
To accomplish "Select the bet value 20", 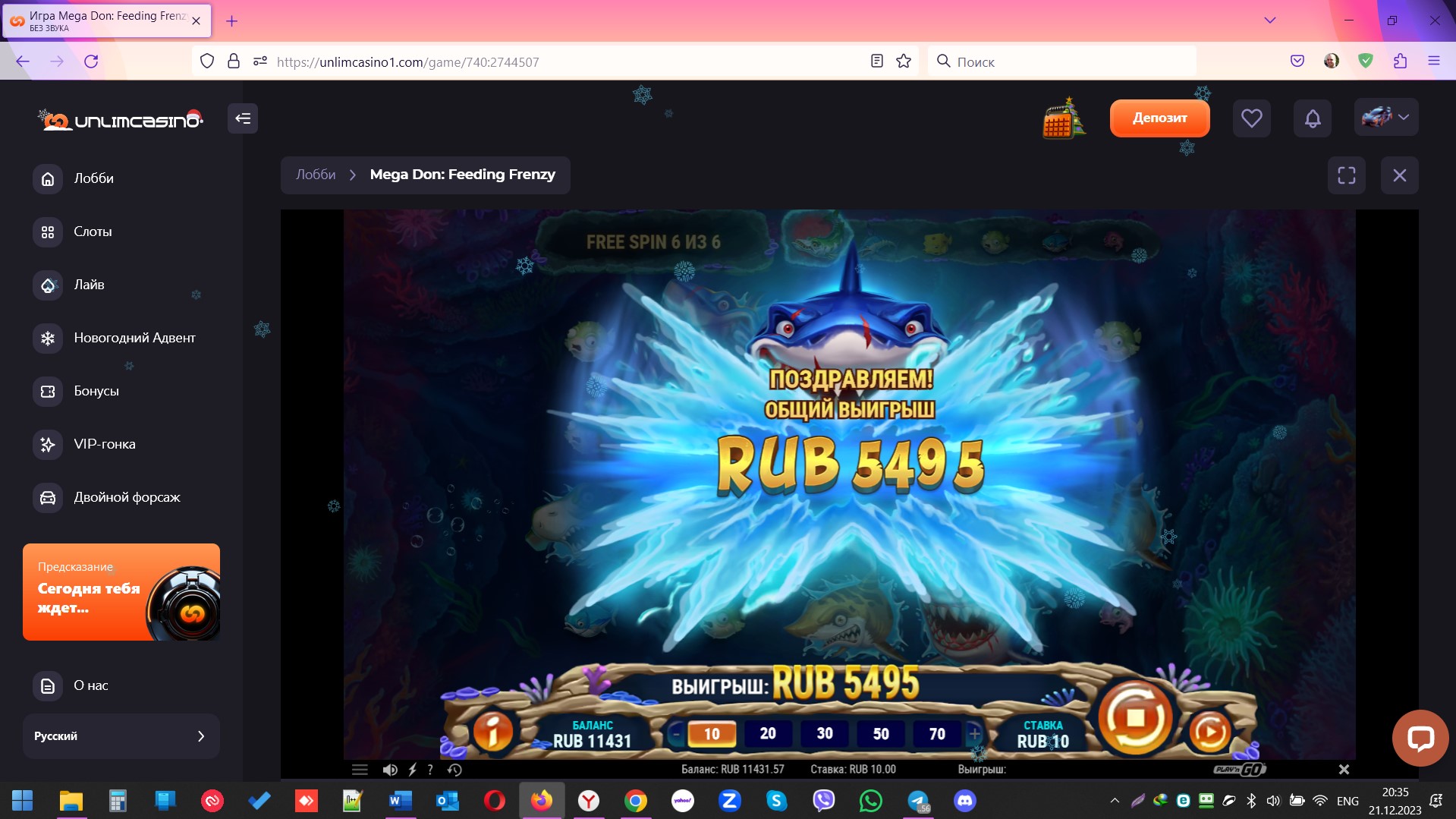I will coord(768,734).
